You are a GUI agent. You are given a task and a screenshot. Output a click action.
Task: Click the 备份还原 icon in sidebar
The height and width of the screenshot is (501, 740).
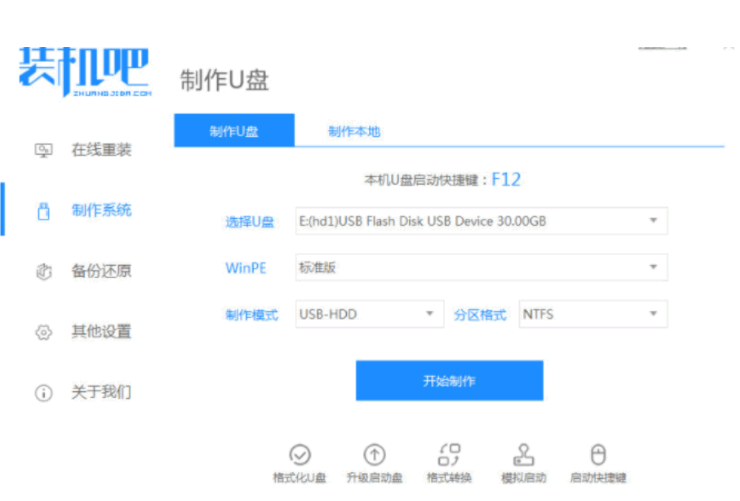(43, 271)
